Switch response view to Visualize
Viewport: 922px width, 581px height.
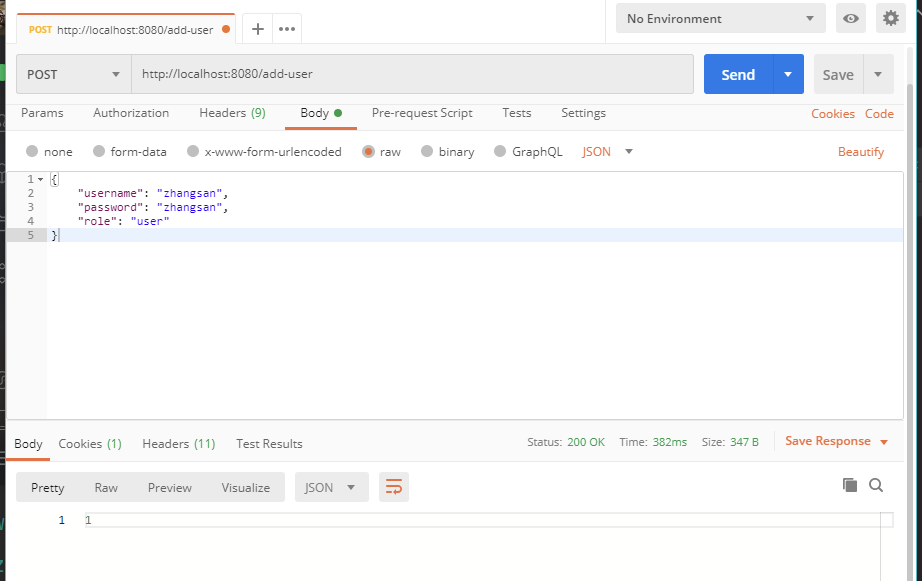(246, 487)
